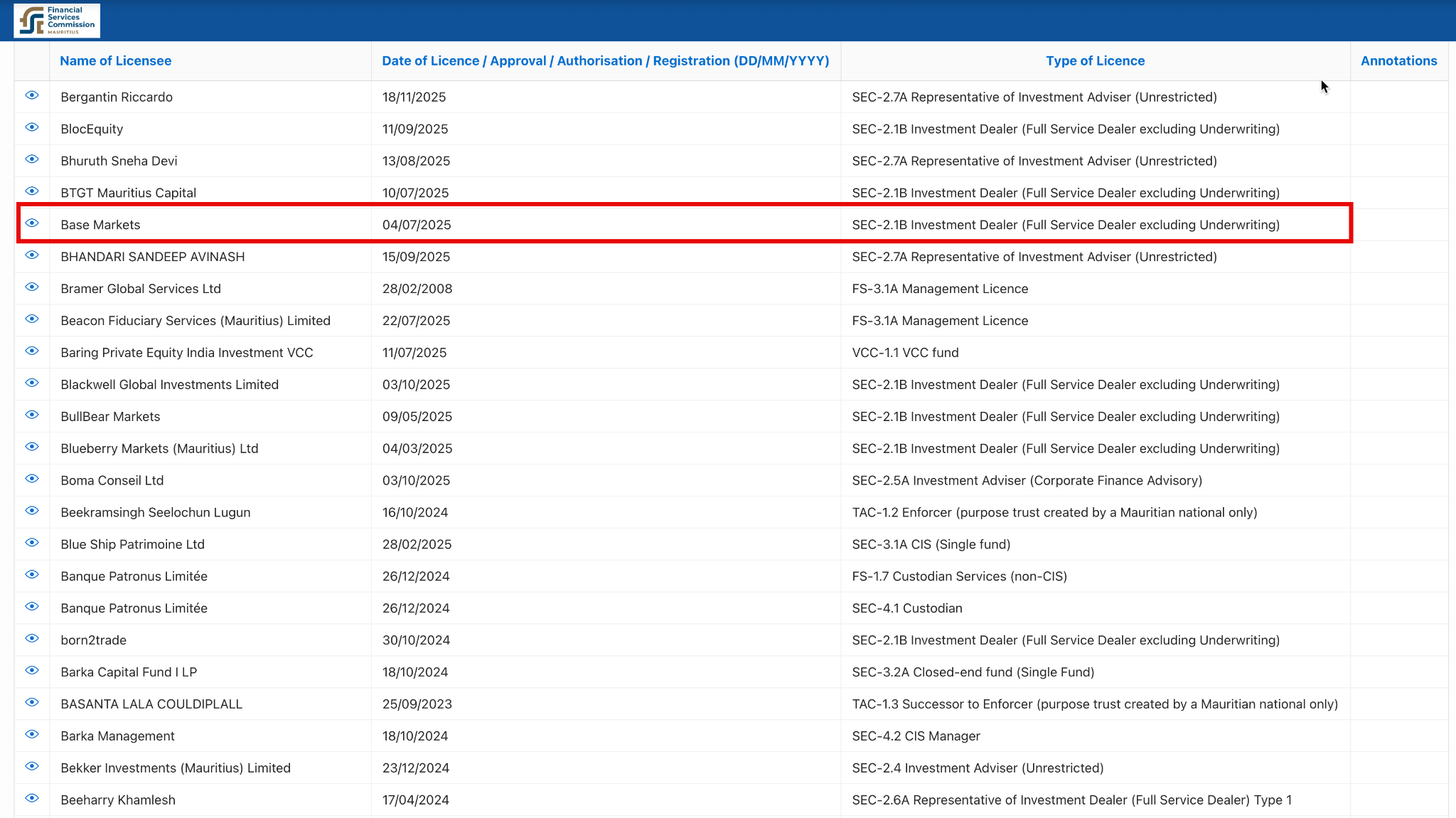
Task: View Boma Conseil Ltd eye icon
Action: (32, 479)
